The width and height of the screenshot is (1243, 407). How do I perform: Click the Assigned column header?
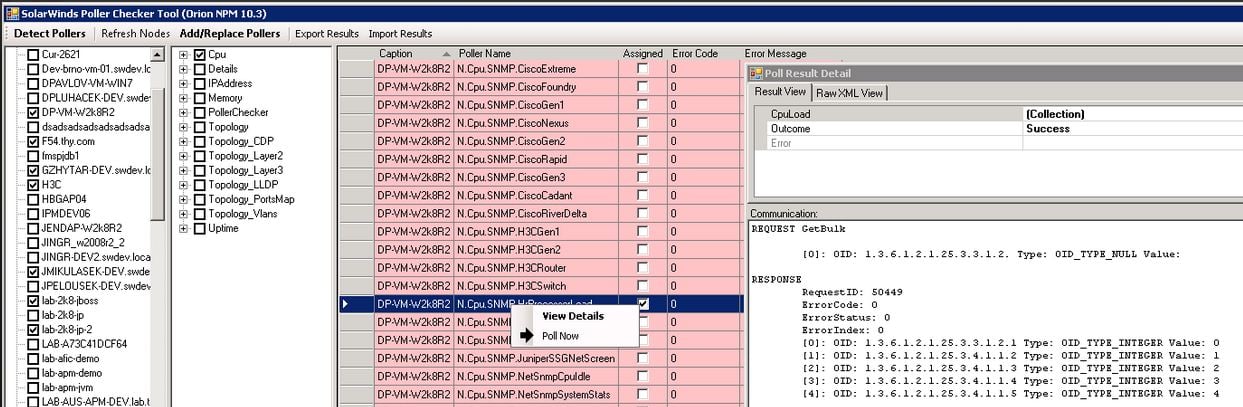[x=642, y=53]
